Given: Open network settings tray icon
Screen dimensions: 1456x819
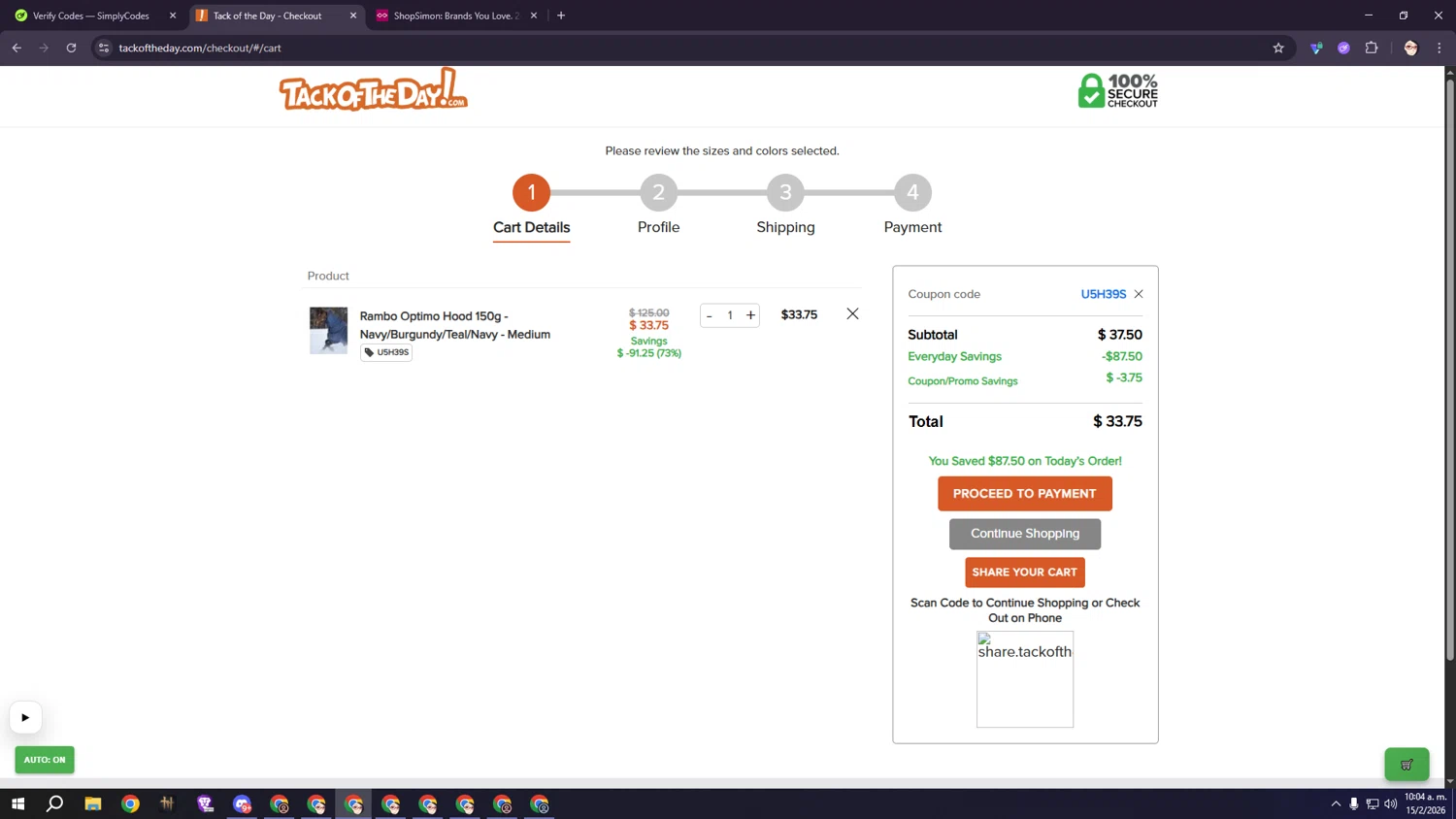Looking at the screenshot, I should pos(1373,803).
